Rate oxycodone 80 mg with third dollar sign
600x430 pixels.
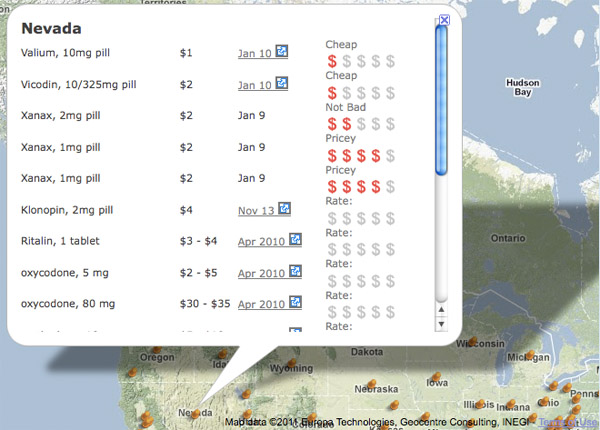click(x=361, y=312)
